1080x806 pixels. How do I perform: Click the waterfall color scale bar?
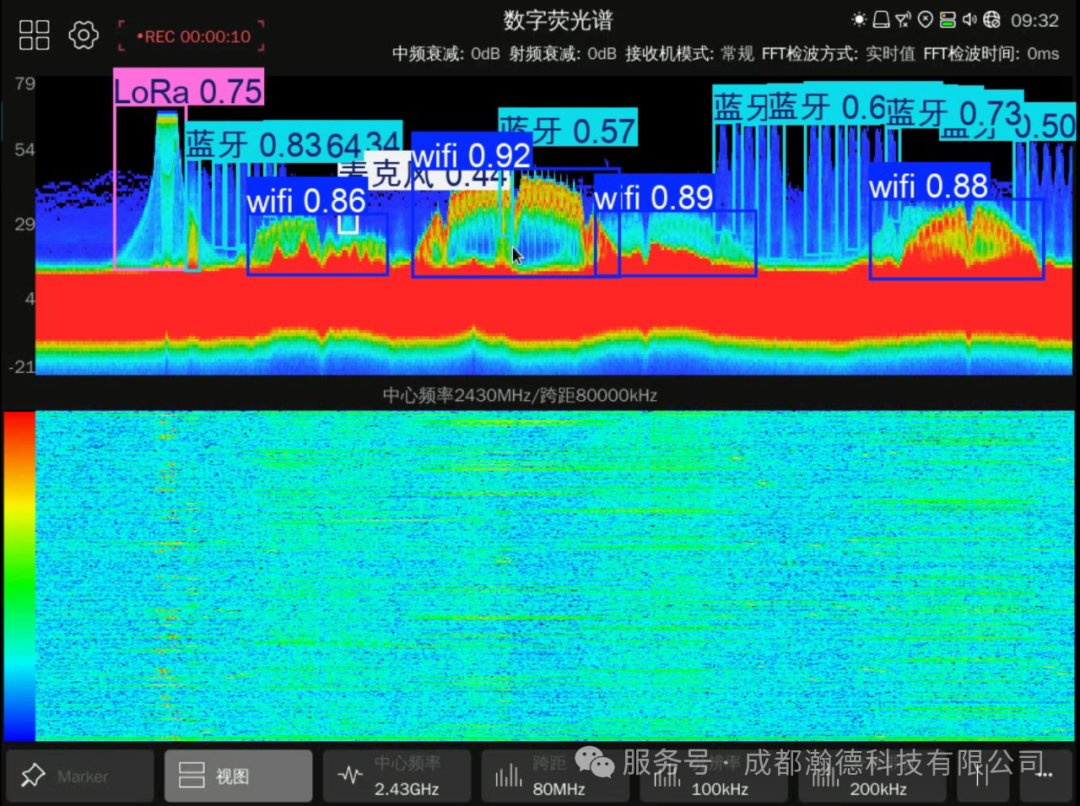19,575
